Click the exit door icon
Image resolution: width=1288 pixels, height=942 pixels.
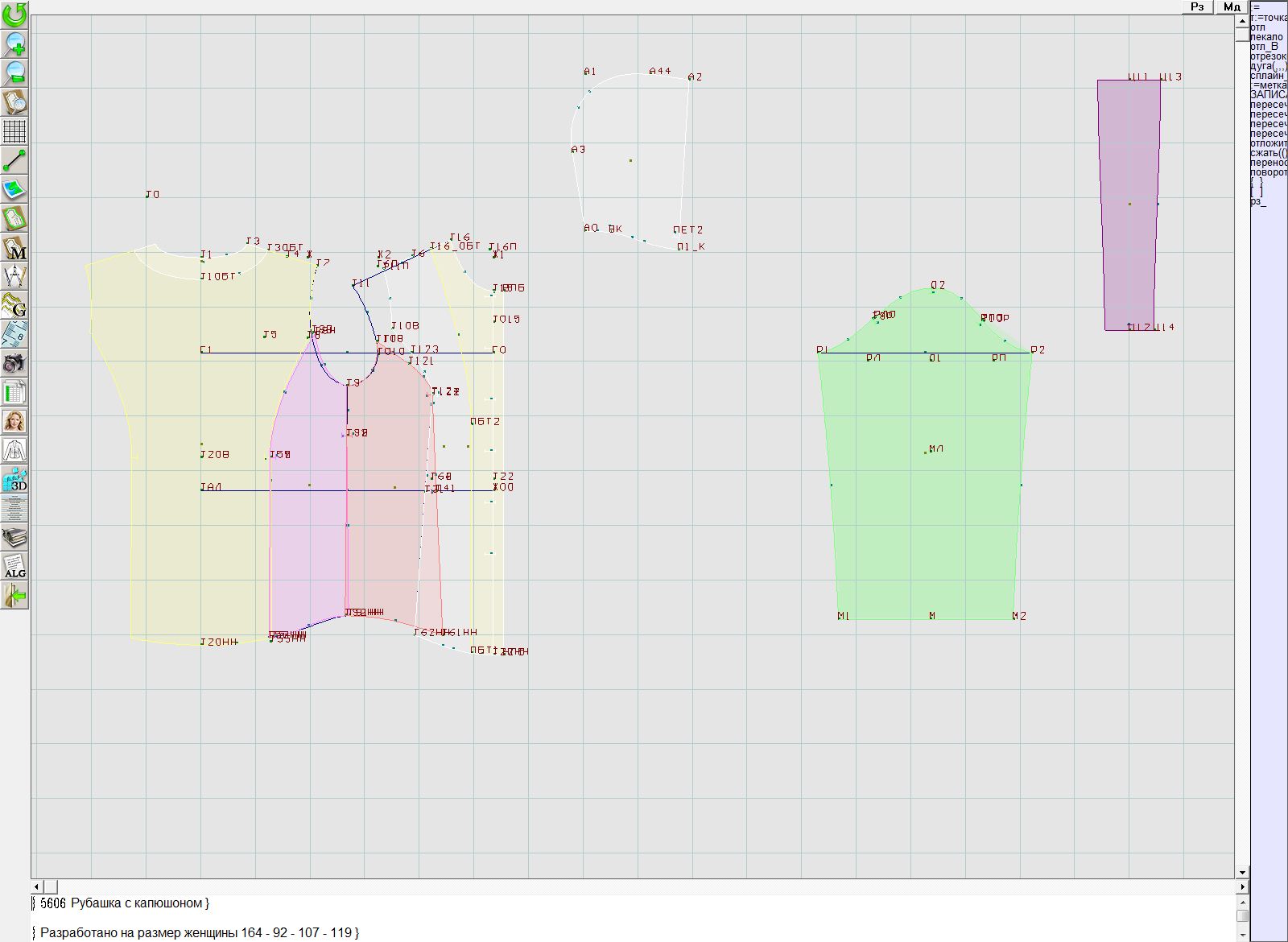14,596
